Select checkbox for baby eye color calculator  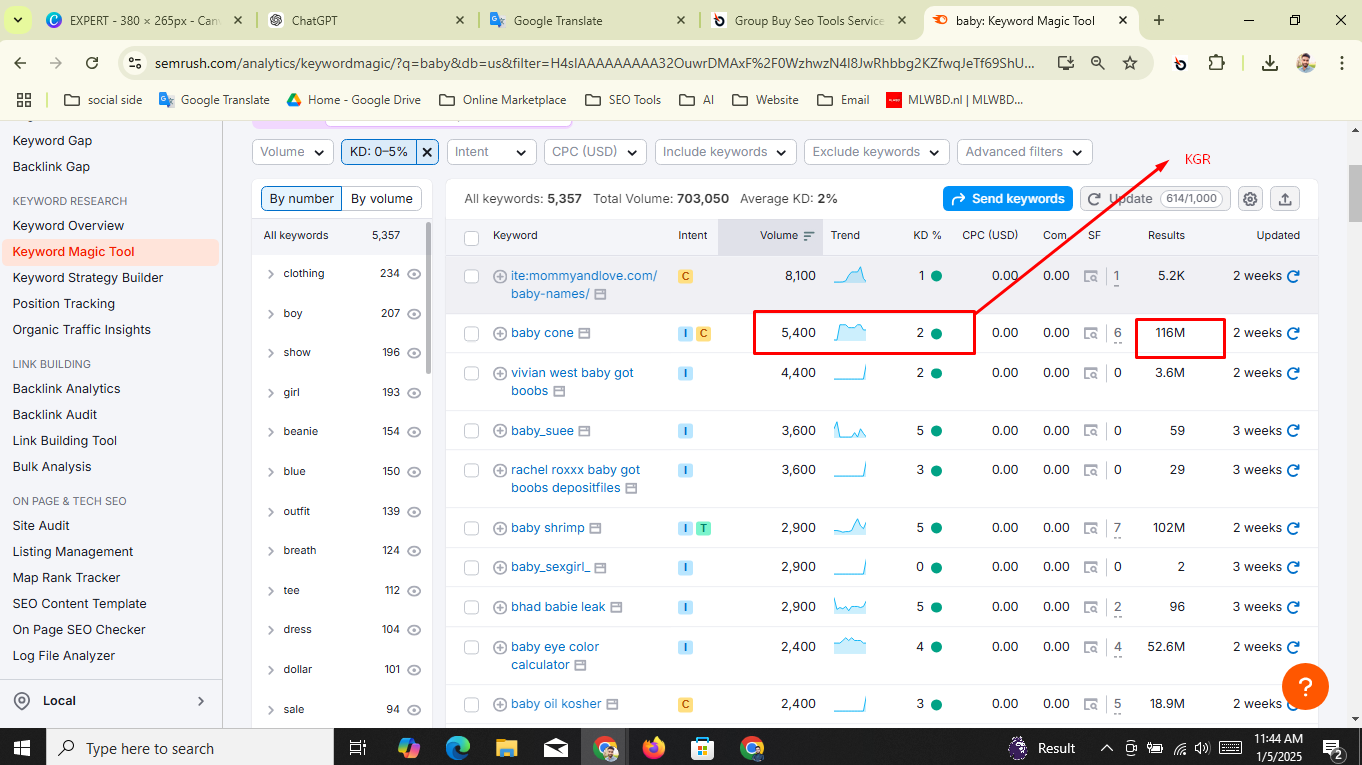(x=472, y=648)
